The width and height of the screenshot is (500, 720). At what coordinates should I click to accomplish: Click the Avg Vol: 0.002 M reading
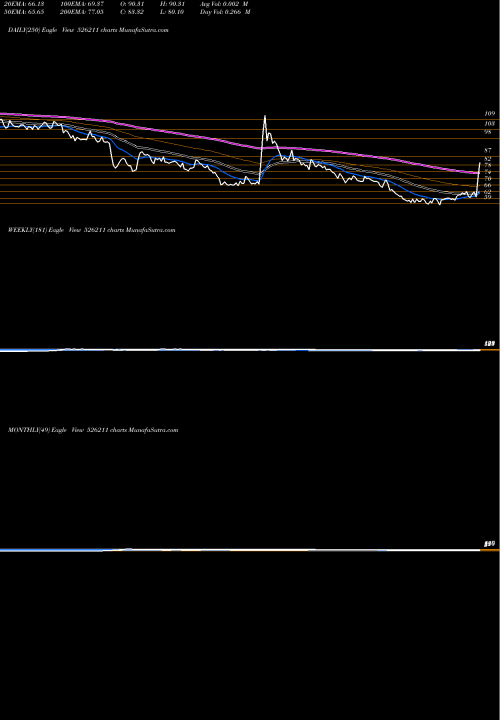pyautogui.click(x=224, y=4)
